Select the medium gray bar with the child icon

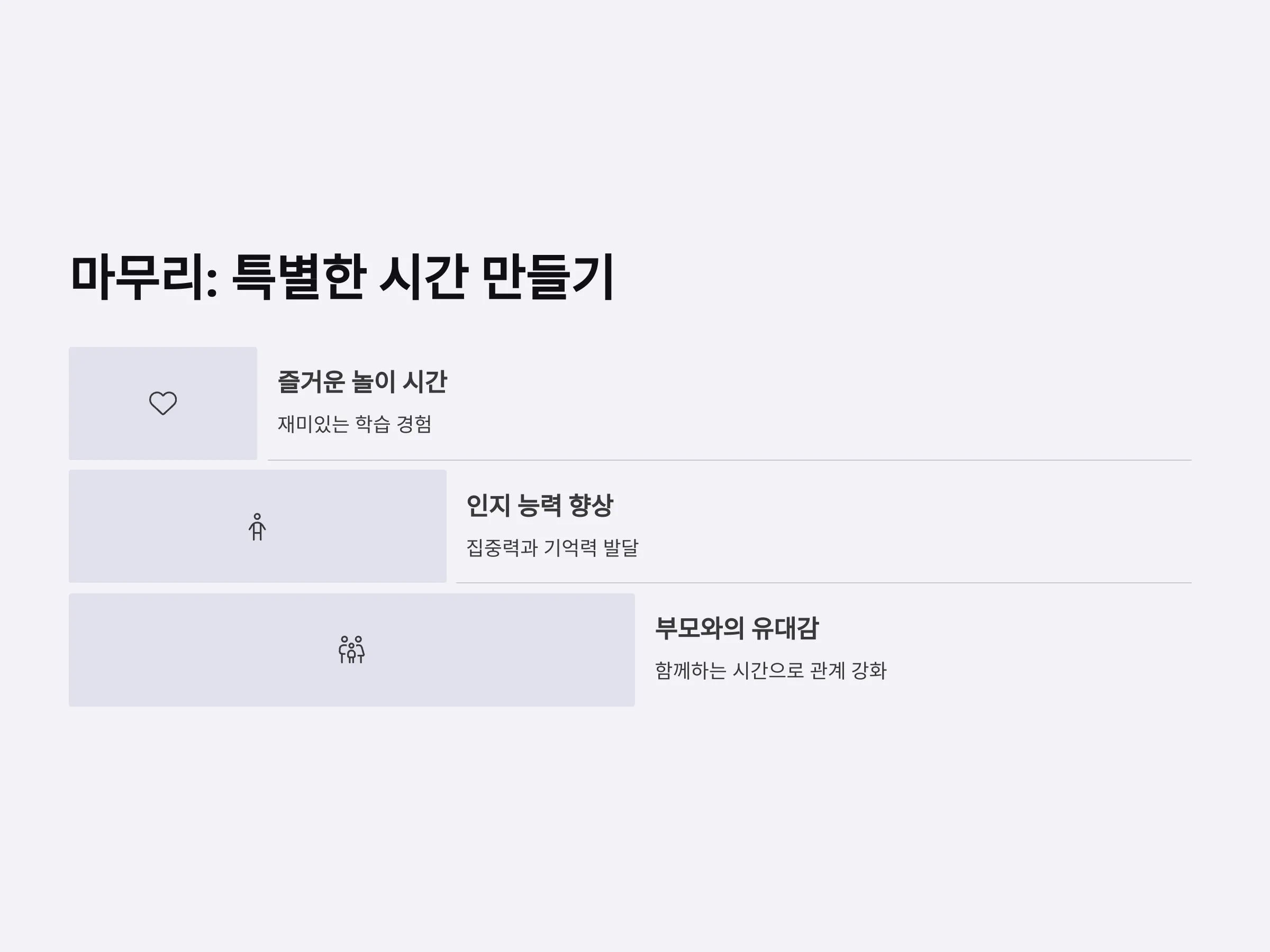point(258,526)
